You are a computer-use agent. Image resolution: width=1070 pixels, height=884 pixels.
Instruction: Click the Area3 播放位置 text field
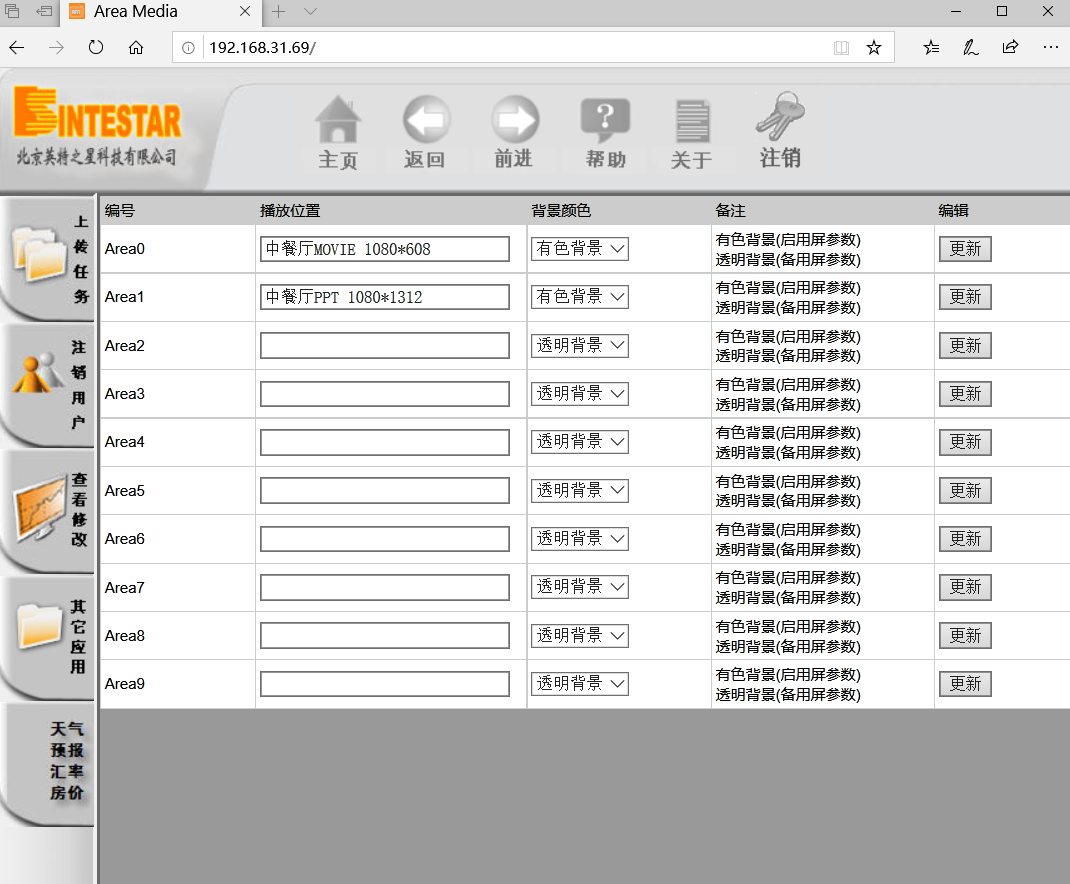[x=385, y=394]
